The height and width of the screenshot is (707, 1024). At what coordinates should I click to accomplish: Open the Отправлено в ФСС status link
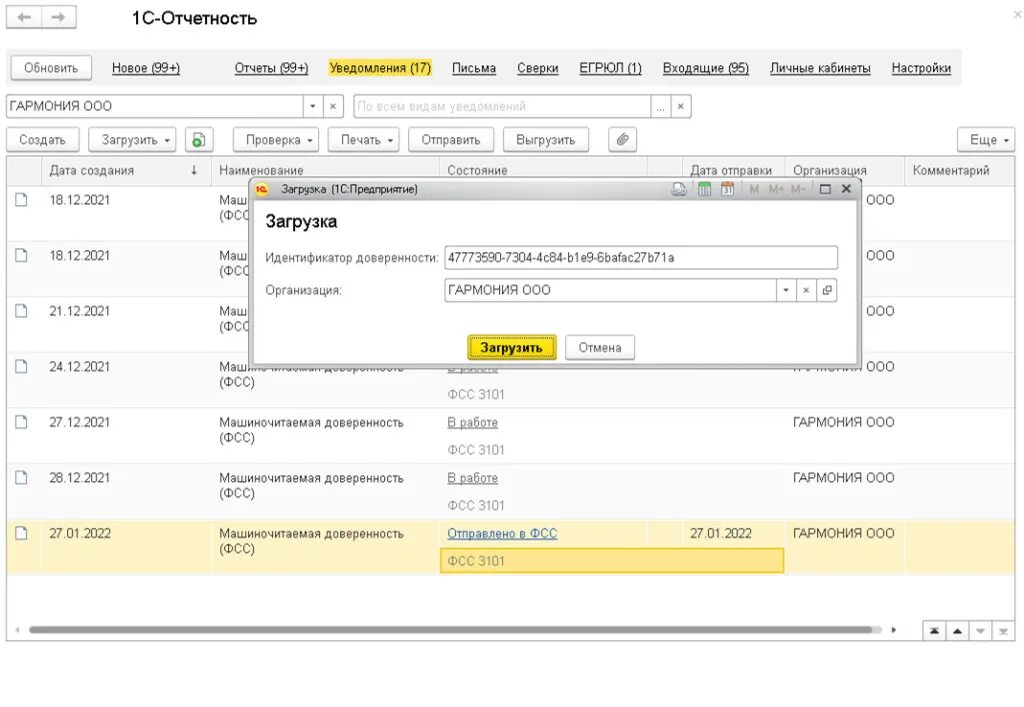point(502,533)
